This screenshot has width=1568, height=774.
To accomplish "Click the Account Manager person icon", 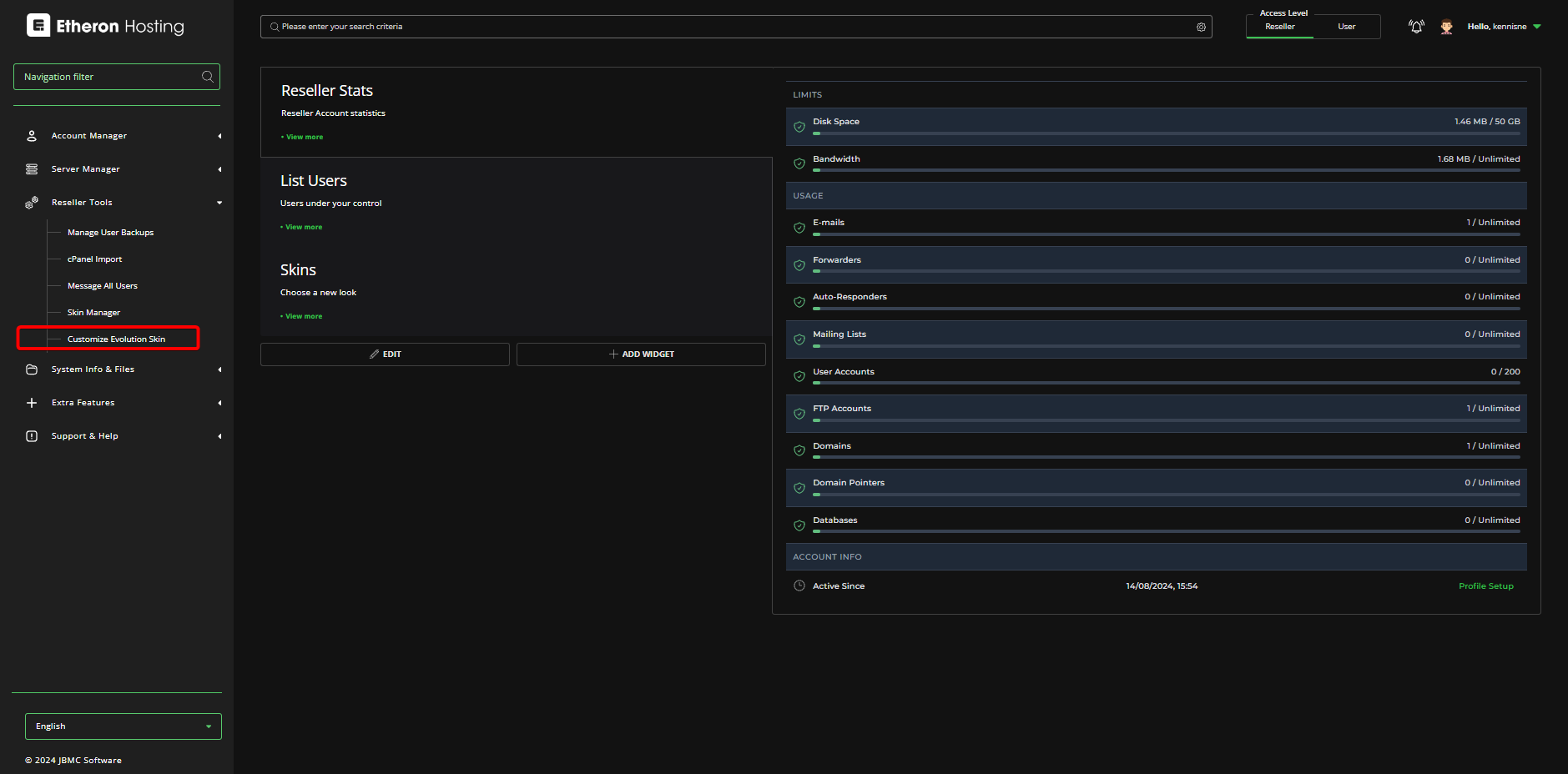I will pyautogui.click(x=32, y=136).
